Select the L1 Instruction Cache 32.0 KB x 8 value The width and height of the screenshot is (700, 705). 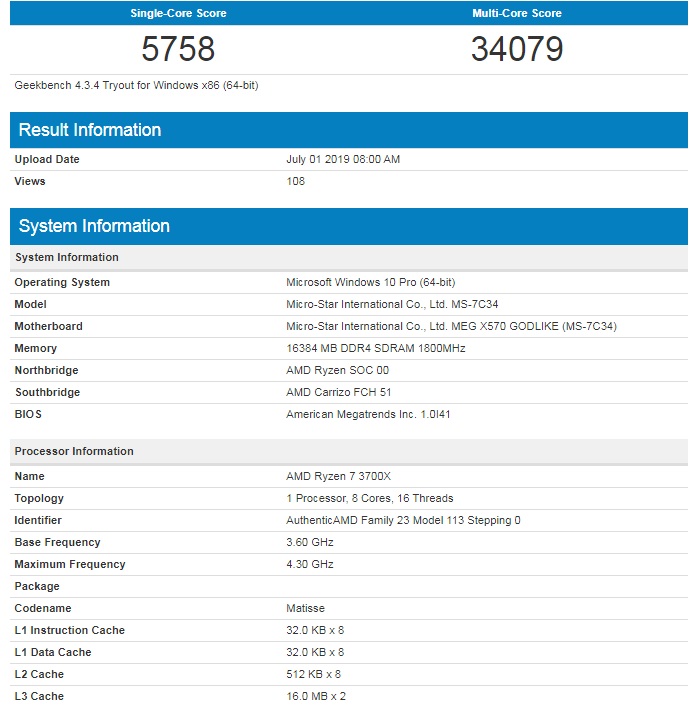click(315, 630)
